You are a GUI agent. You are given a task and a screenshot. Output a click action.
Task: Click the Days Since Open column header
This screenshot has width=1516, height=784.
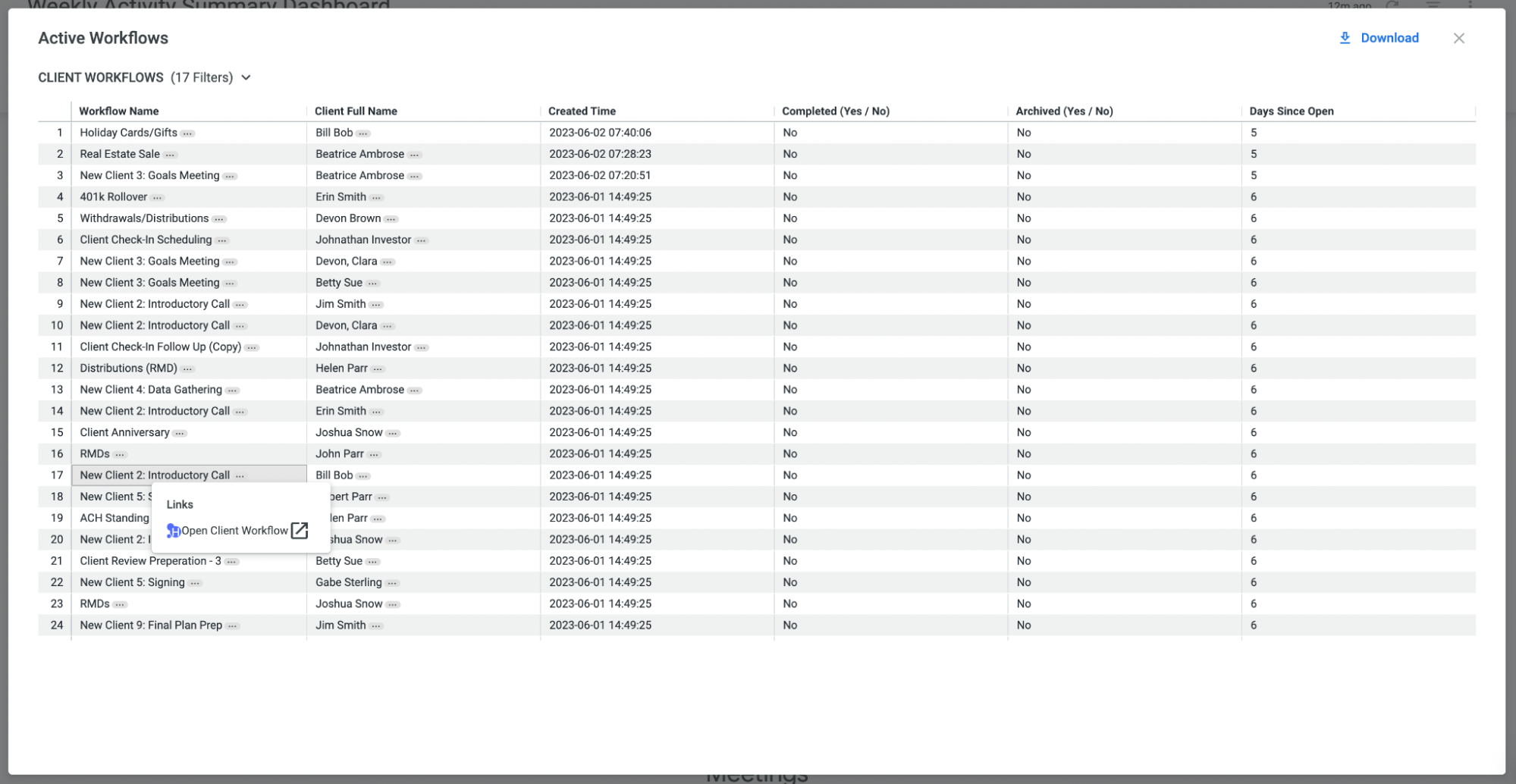point(1291,111)
